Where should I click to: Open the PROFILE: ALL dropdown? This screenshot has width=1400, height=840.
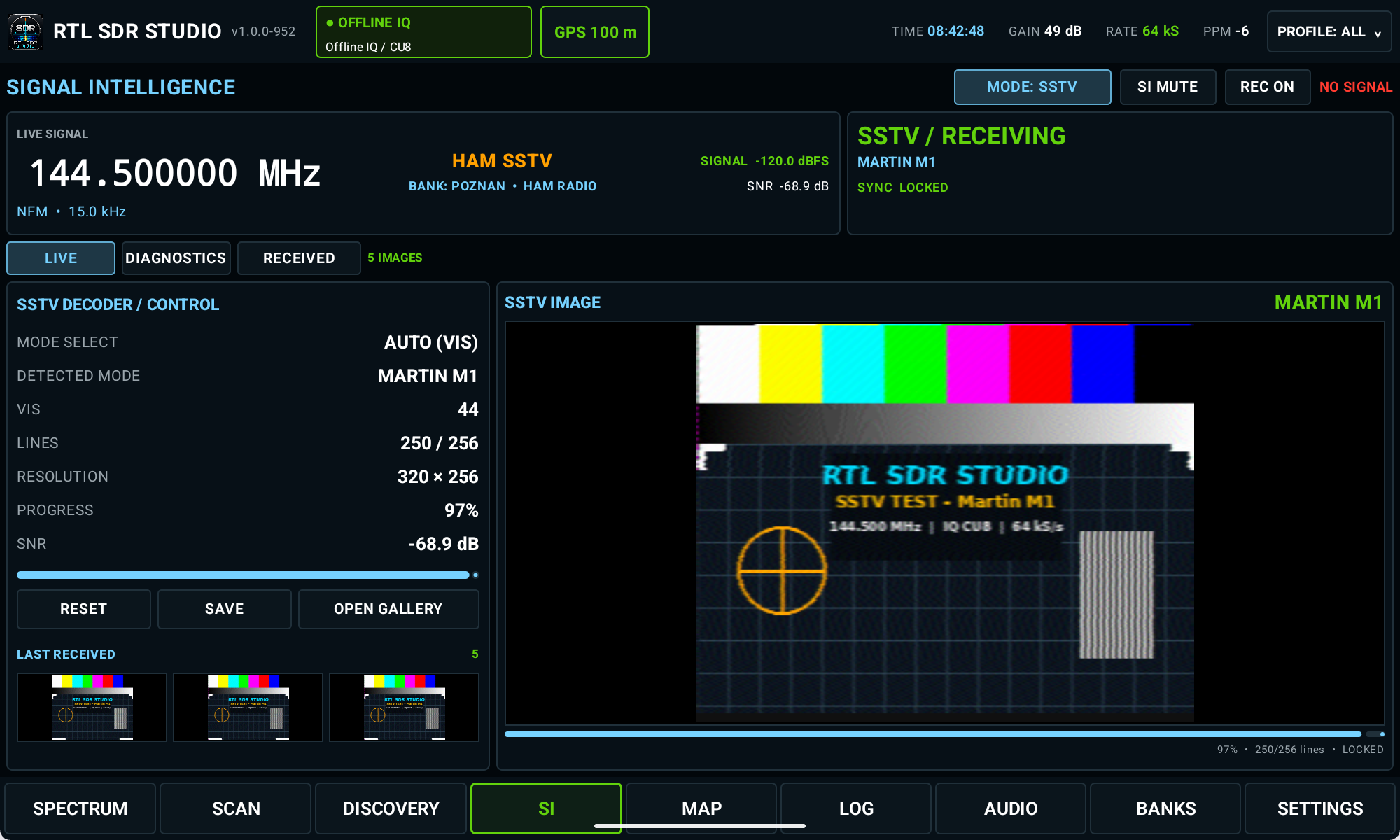click(x=1329, y=31)
